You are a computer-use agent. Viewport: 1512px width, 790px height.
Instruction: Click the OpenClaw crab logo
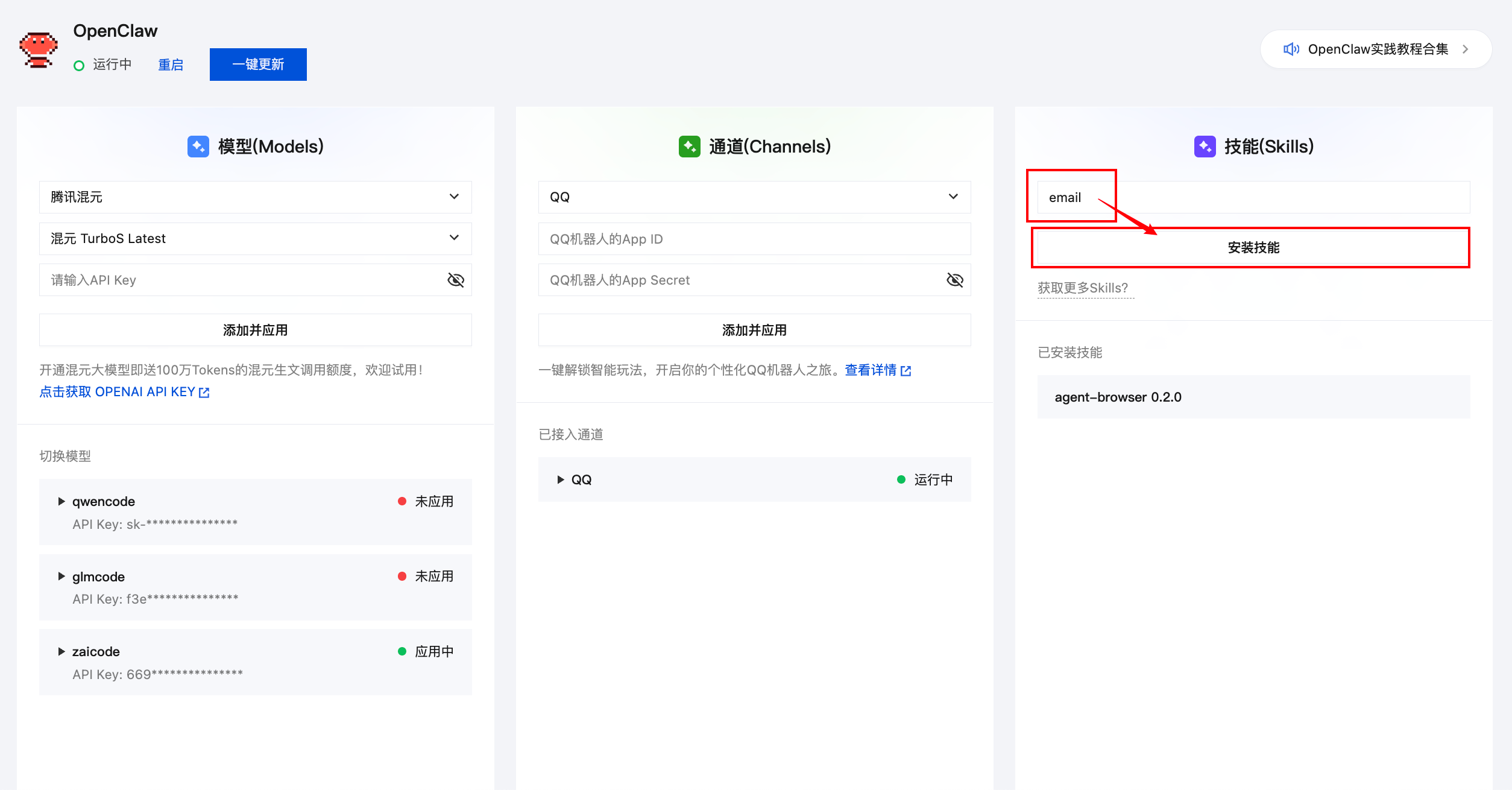pos(37,49)
